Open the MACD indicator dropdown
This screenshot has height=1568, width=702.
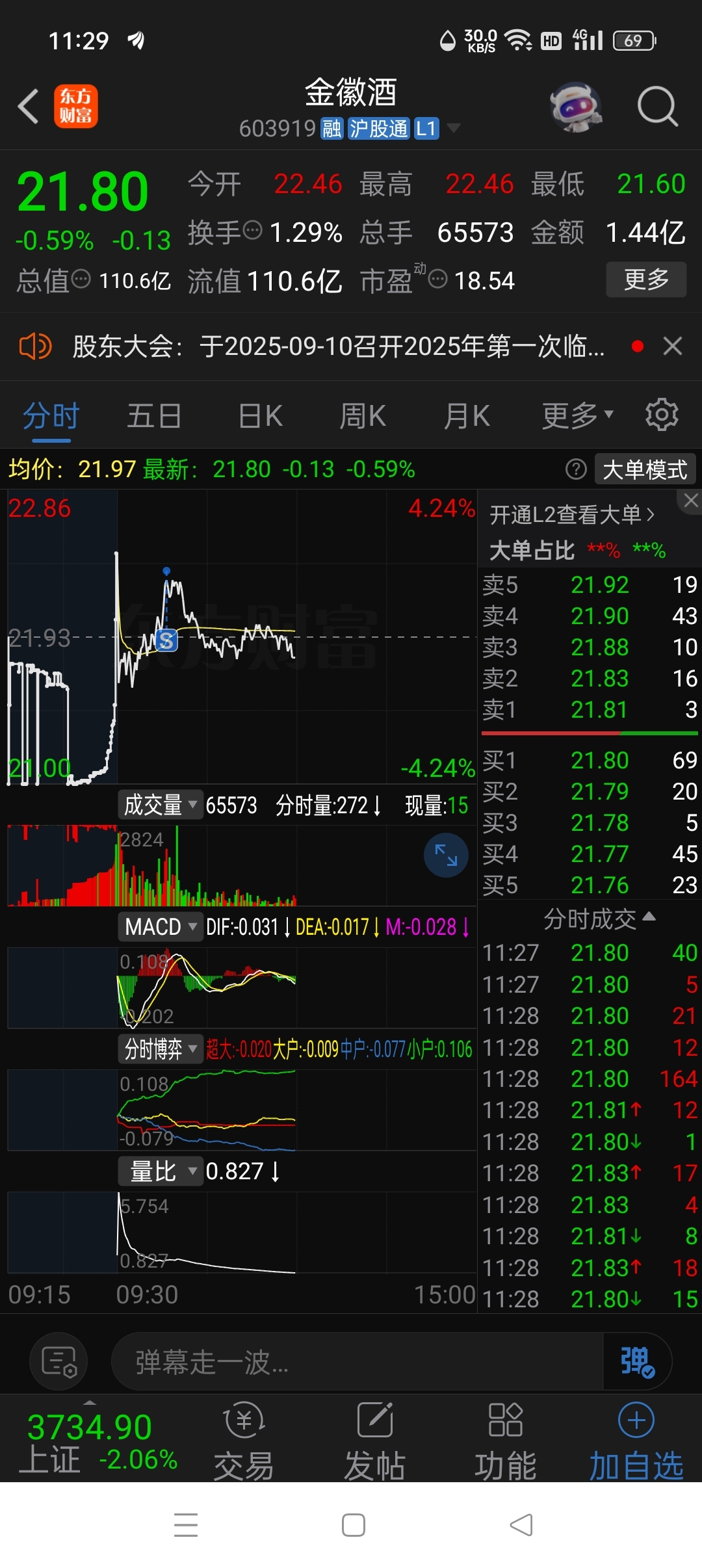(161, 926)
